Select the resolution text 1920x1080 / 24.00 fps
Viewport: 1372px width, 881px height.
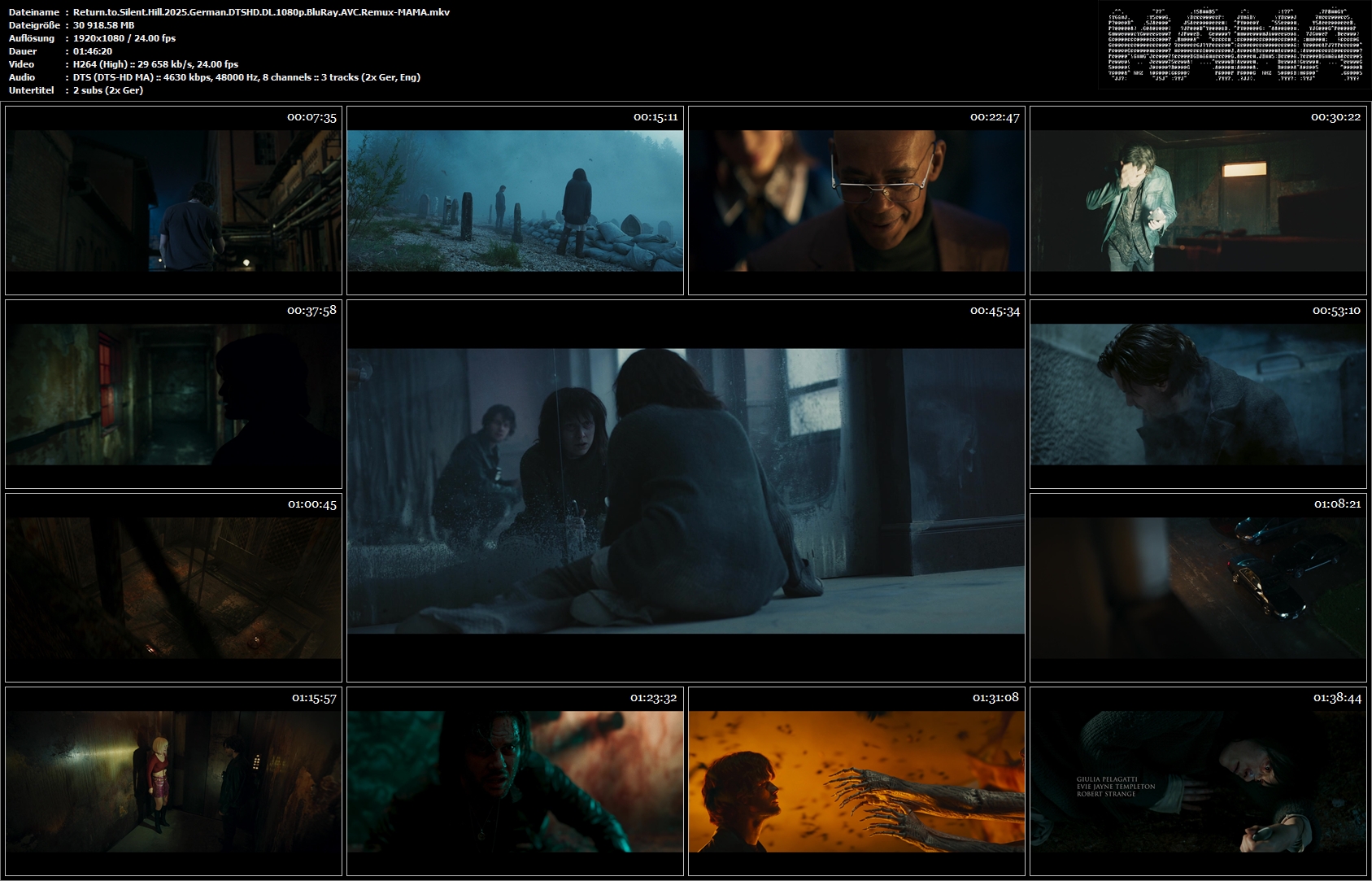coord(124,38)
